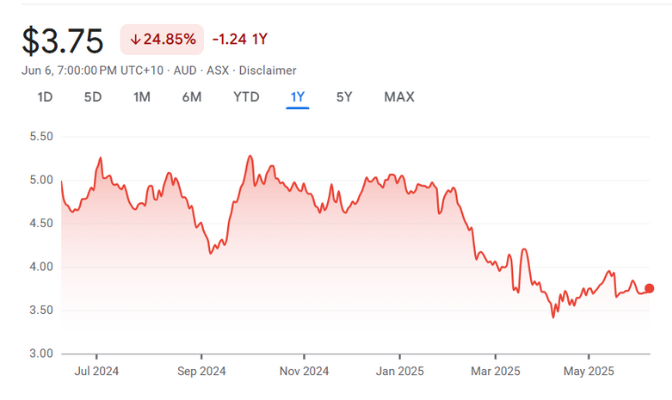
Task: Open the 5Y range tab
Action: [344, 97]
